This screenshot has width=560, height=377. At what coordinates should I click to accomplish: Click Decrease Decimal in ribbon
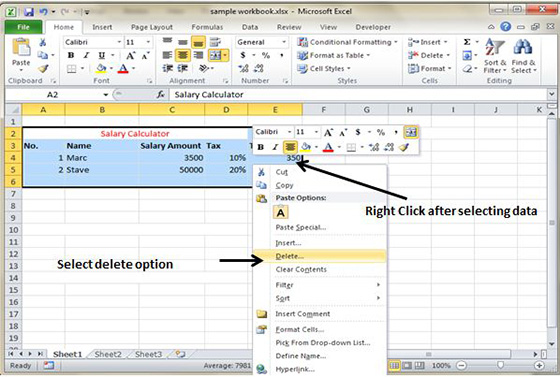pos(259,68)
